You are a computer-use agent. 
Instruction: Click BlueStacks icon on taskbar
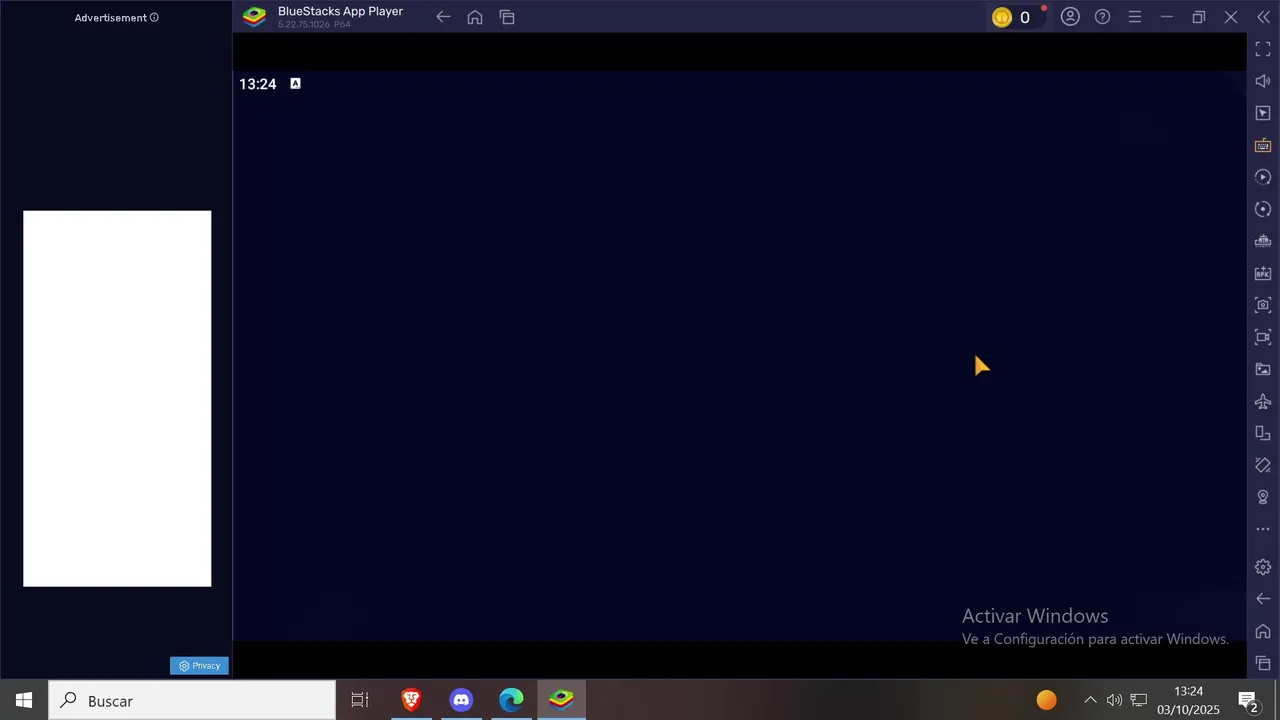coord(561,700)
